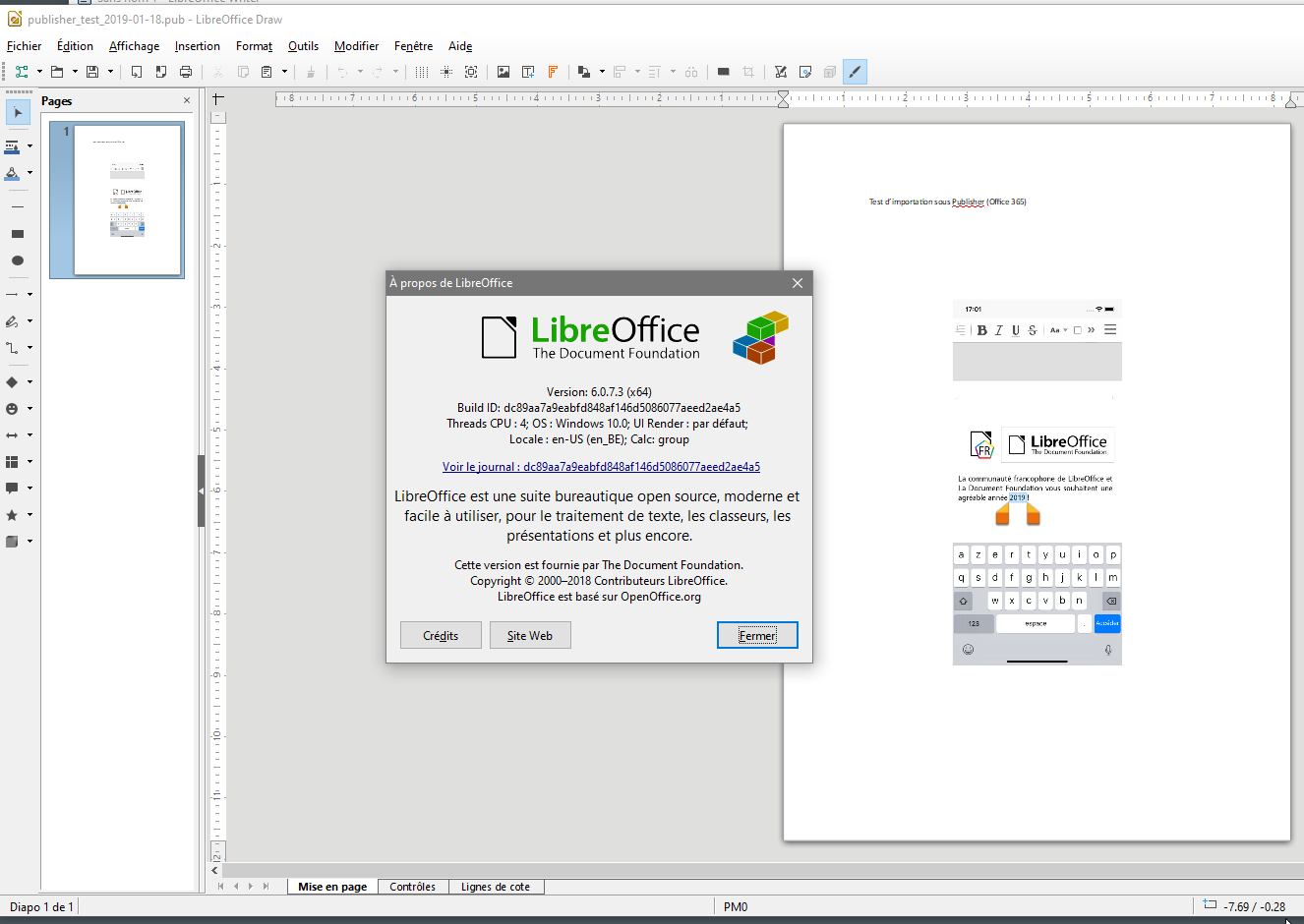
Task: Toggle the grid display icon
Action: click(x=421, y=72)
